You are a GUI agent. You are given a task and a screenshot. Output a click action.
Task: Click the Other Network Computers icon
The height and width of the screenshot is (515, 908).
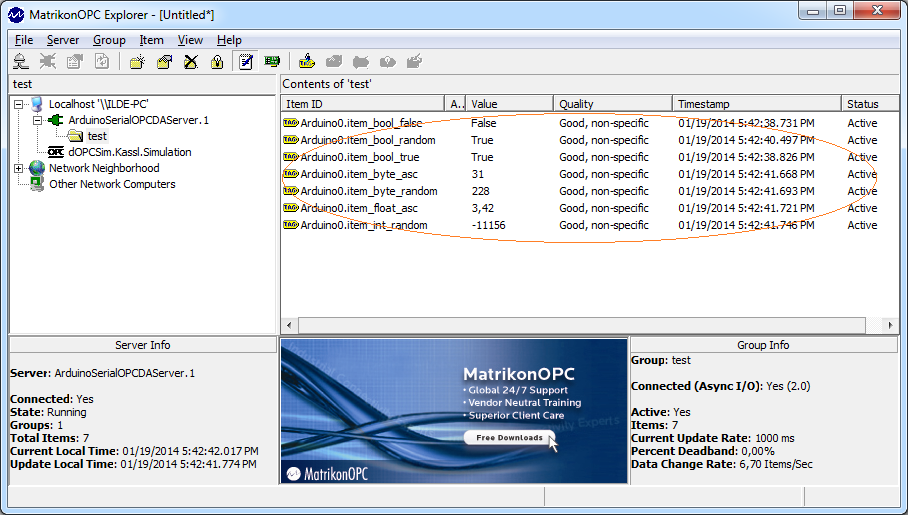[37, 184]
